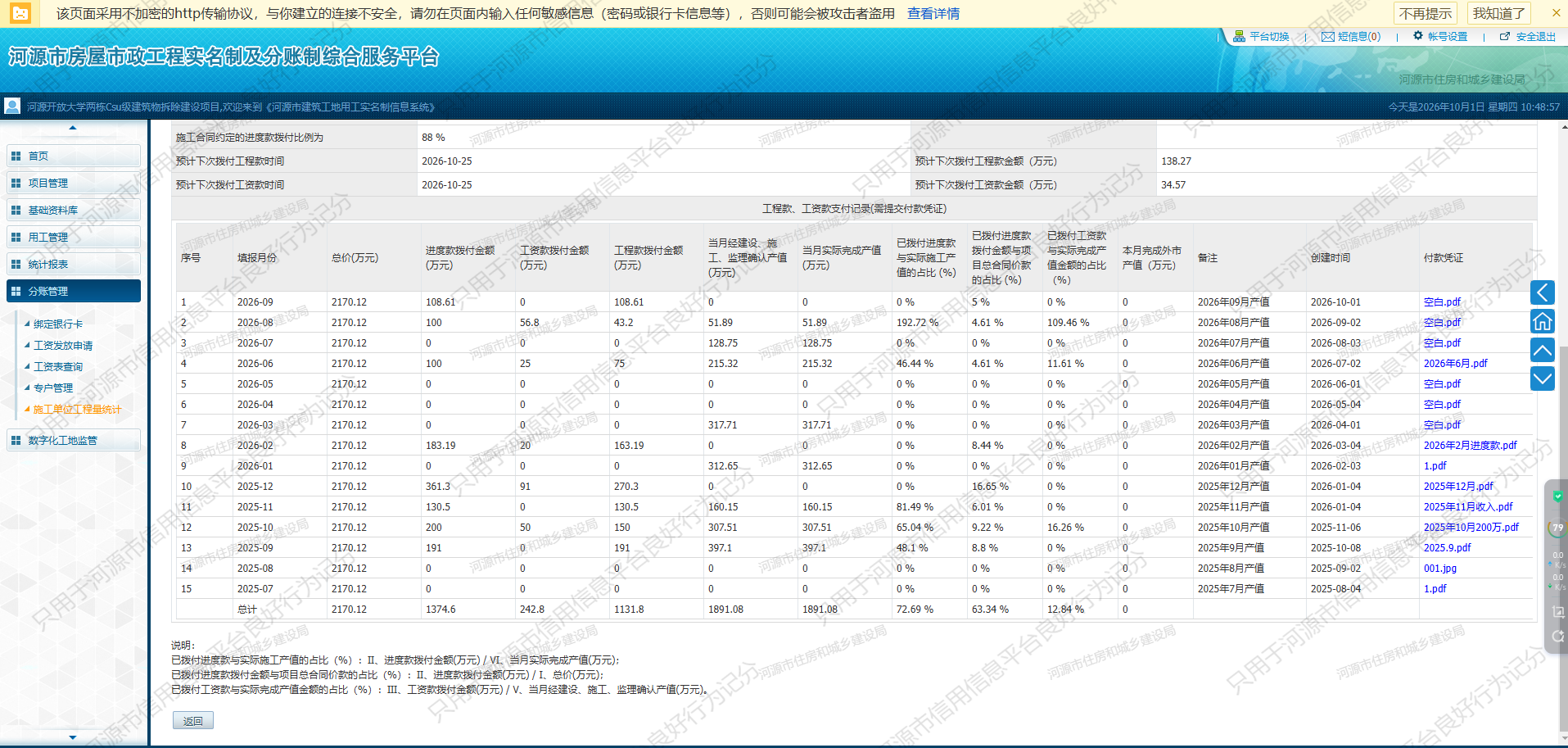Image resolution: width=1568 pixels, height=748 pixels.
Task: Open 绑定银行卡 submenu item
Action: [57, 324]
